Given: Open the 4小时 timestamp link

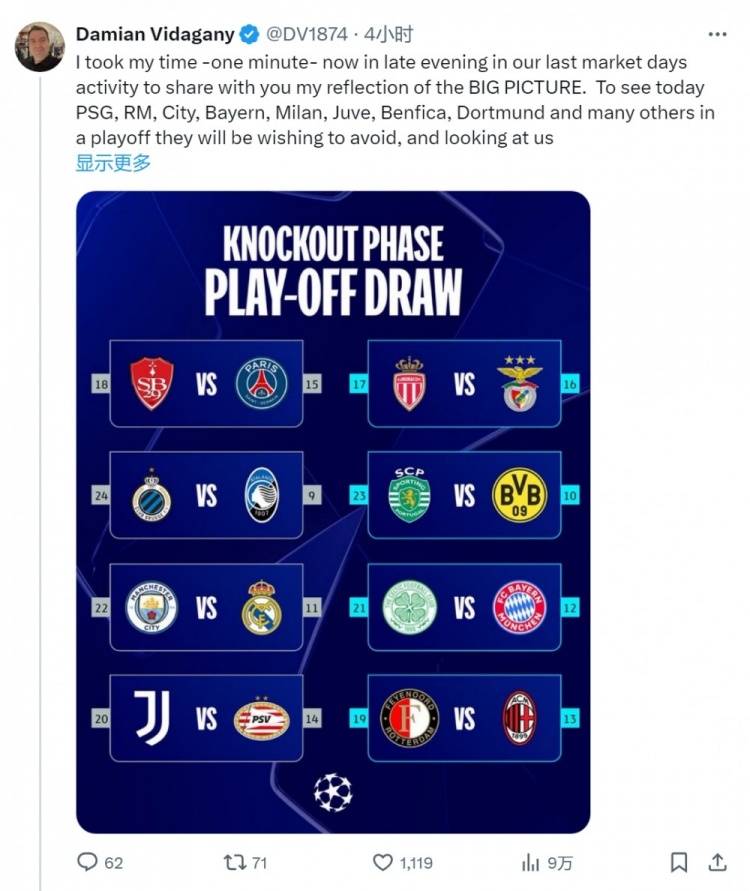Looking at the screenshot, I should (389, 35).
